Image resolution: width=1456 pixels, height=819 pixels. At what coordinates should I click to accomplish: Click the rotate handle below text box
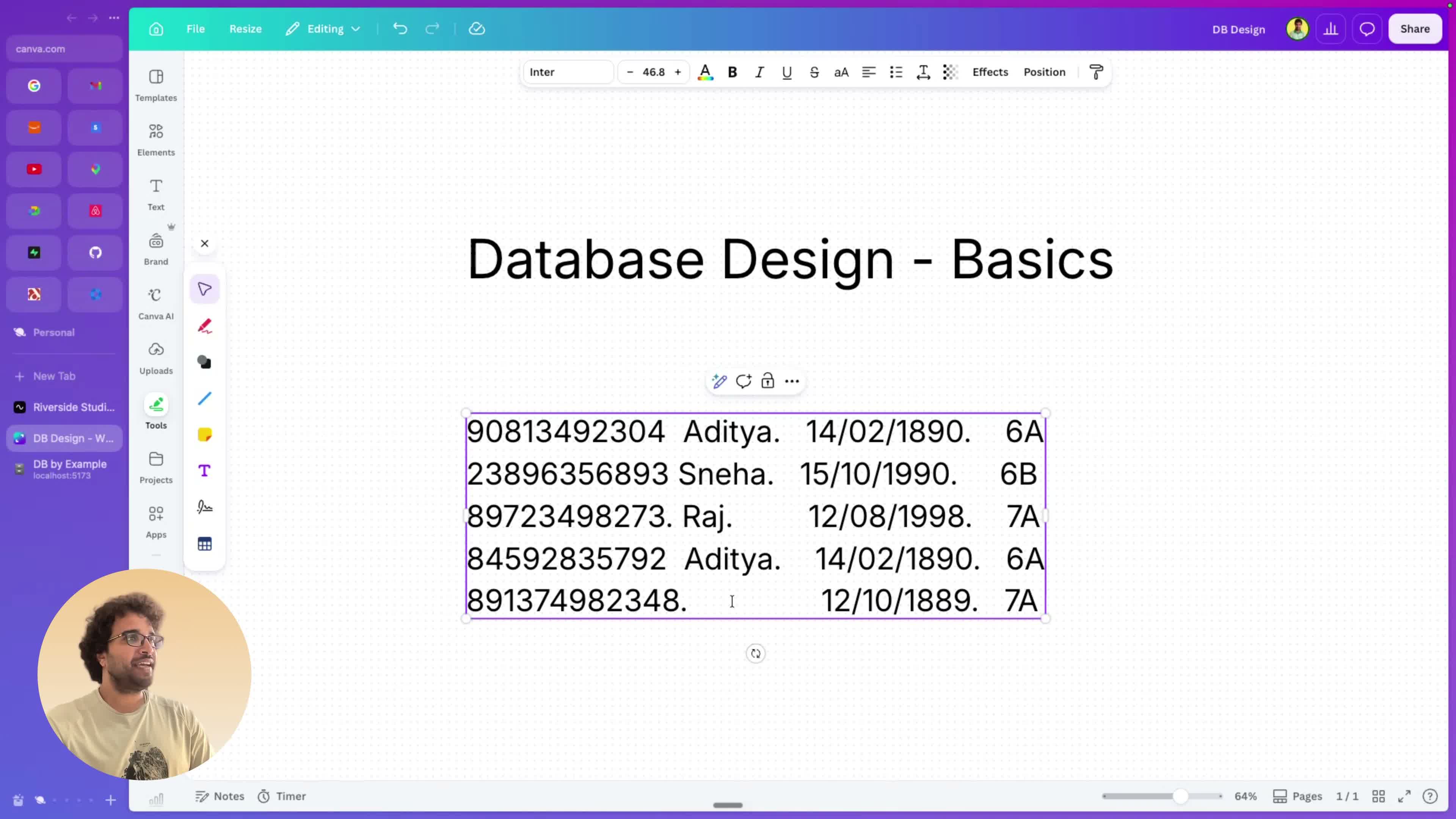point(756,653)
